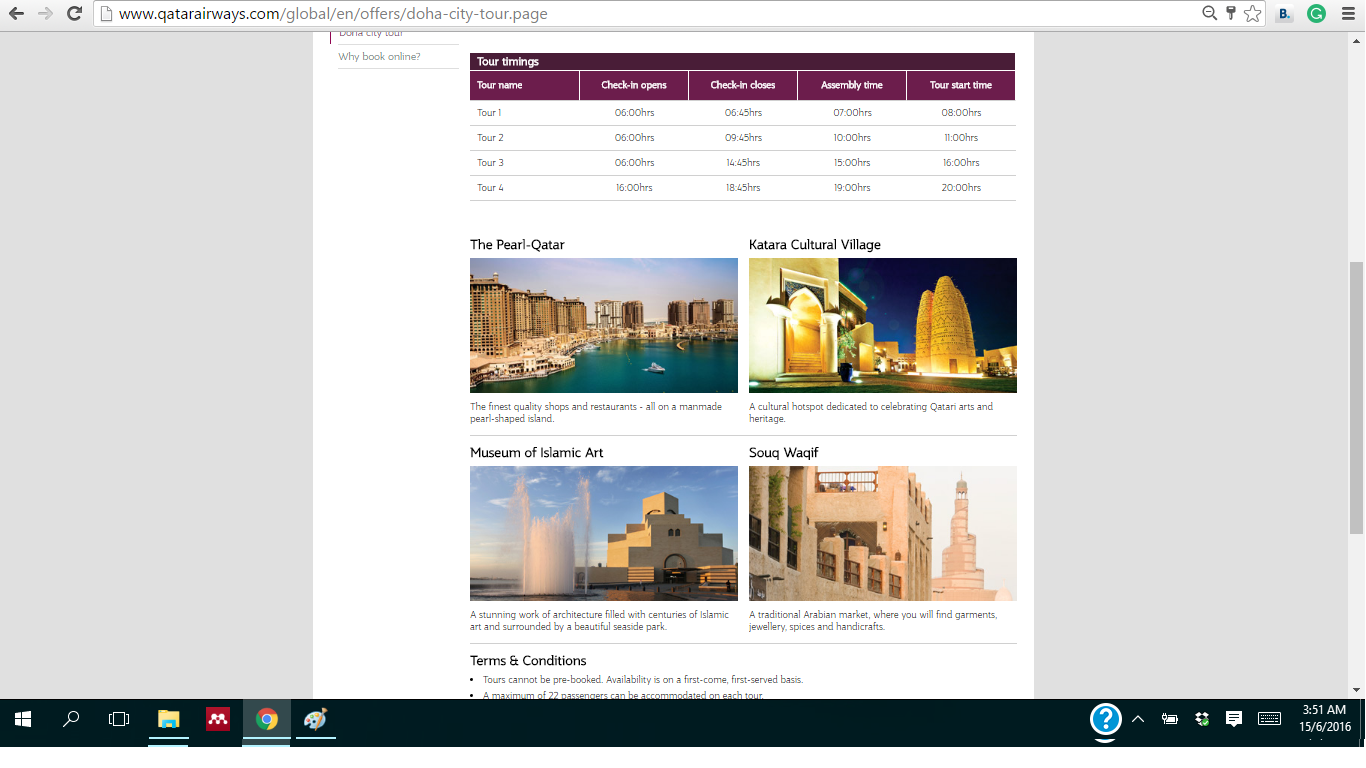Select the 'Doha city tour' sidebar link
Image resolution: width=1366 pixels, height=768 pixels.
(370, 34)
